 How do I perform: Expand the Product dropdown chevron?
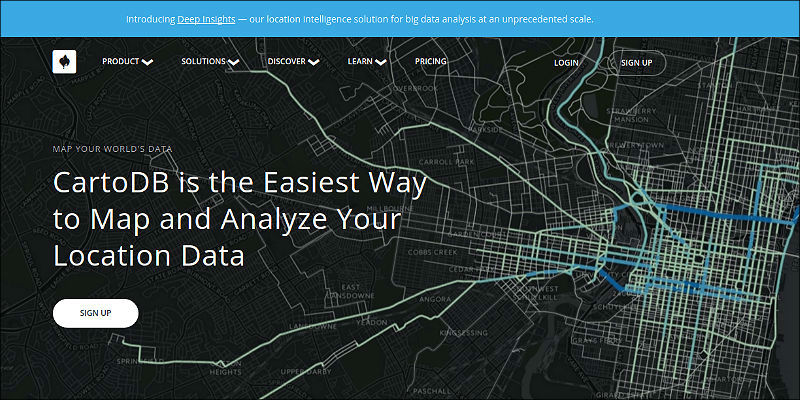tap(147, 62)
